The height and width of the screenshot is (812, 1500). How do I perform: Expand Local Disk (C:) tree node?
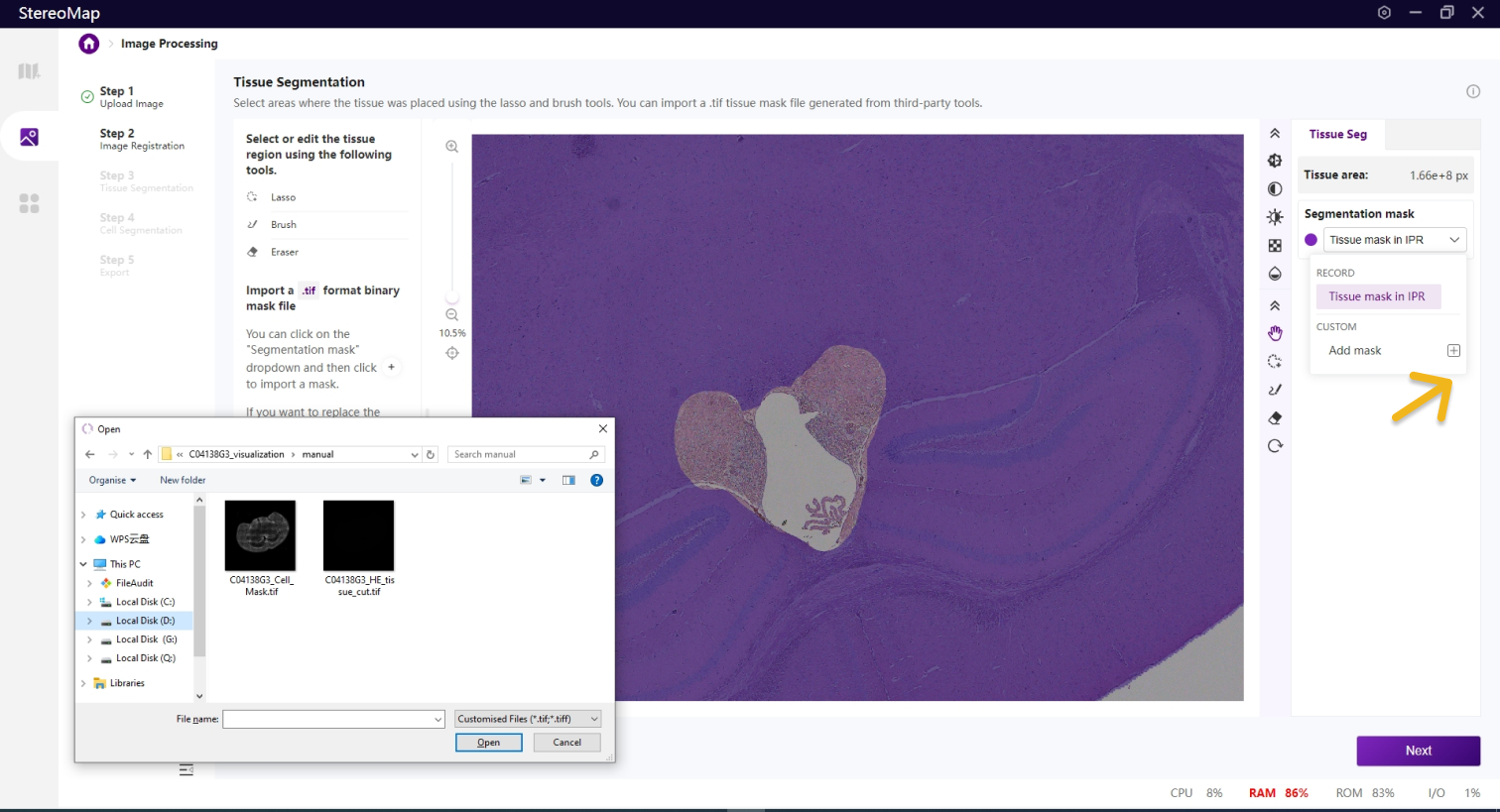point(90,602)
